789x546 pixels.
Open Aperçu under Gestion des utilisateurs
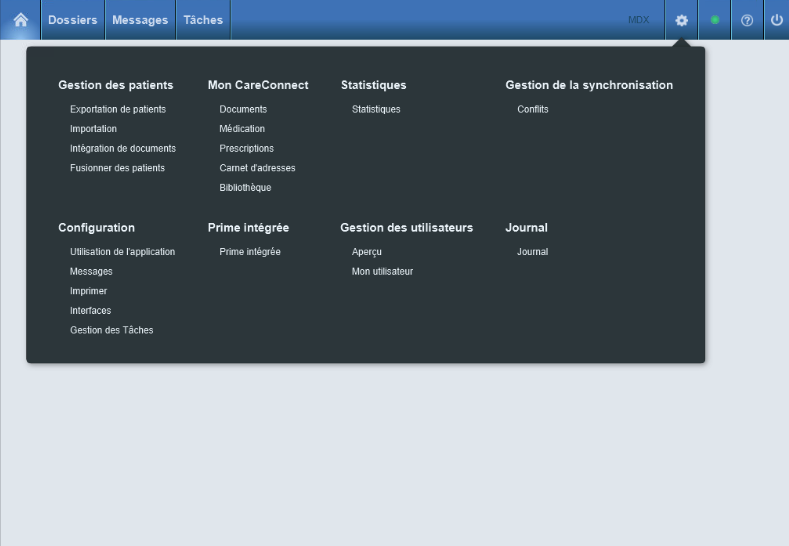click(x=366, y=252)
